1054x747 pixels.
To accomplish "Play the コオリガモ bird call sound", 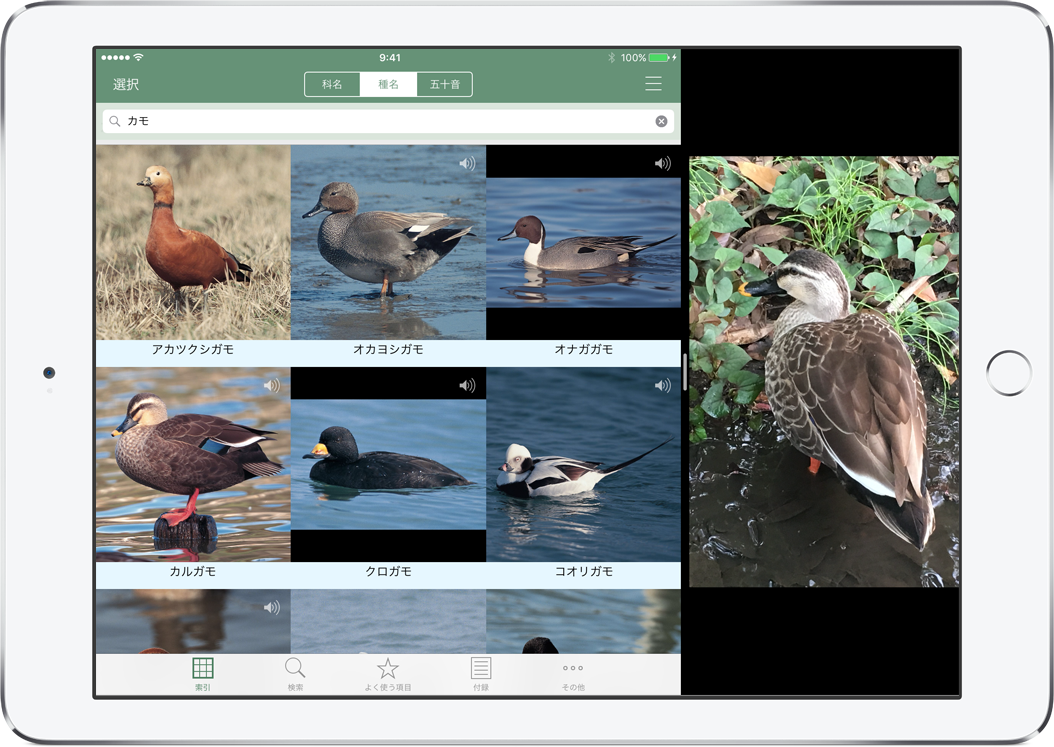I will [x=663, y=385].
